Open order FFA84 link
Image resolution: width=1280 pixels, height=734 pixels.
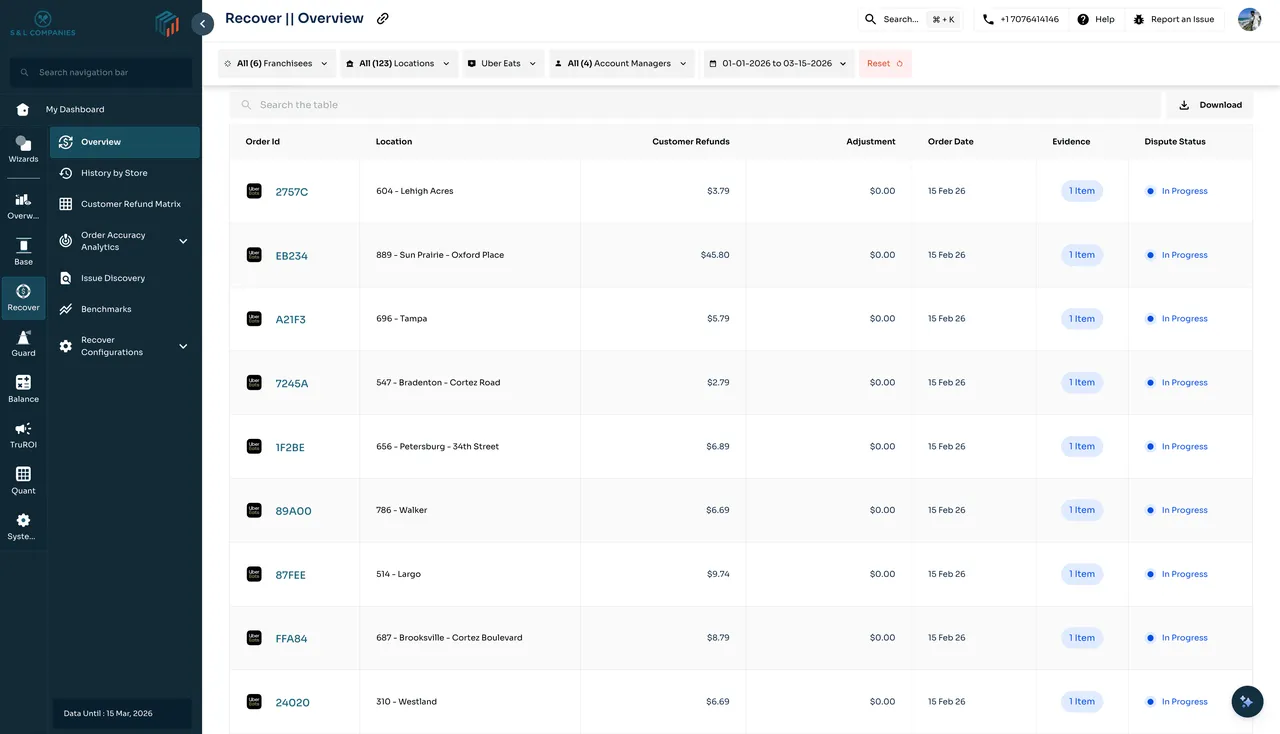coord(291,639)
